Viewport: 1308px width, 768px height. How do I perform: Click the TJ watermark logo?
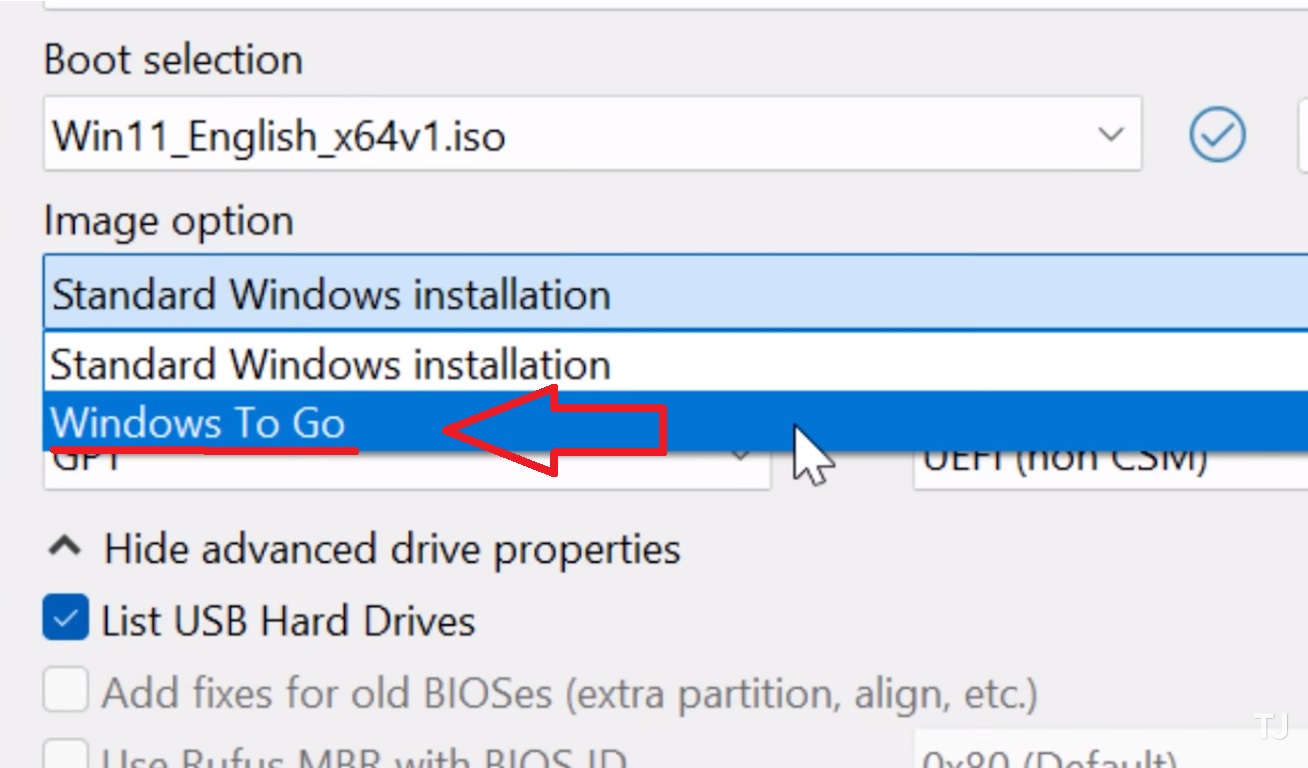click(x=1272, y=727)
